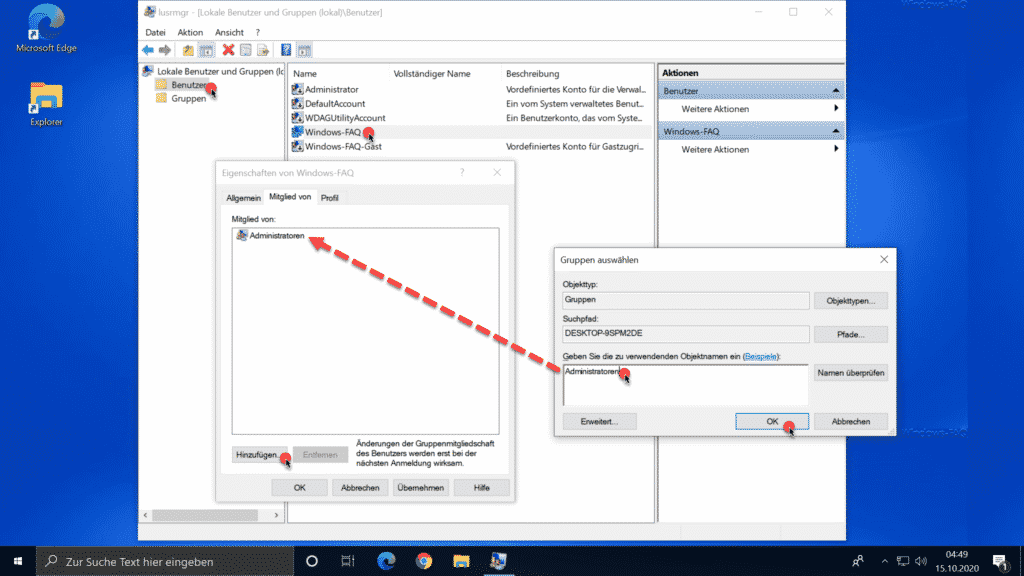The image size is (1024, 576).
Task: Click the Hilfe button
Action: click(x=481, y=488)
